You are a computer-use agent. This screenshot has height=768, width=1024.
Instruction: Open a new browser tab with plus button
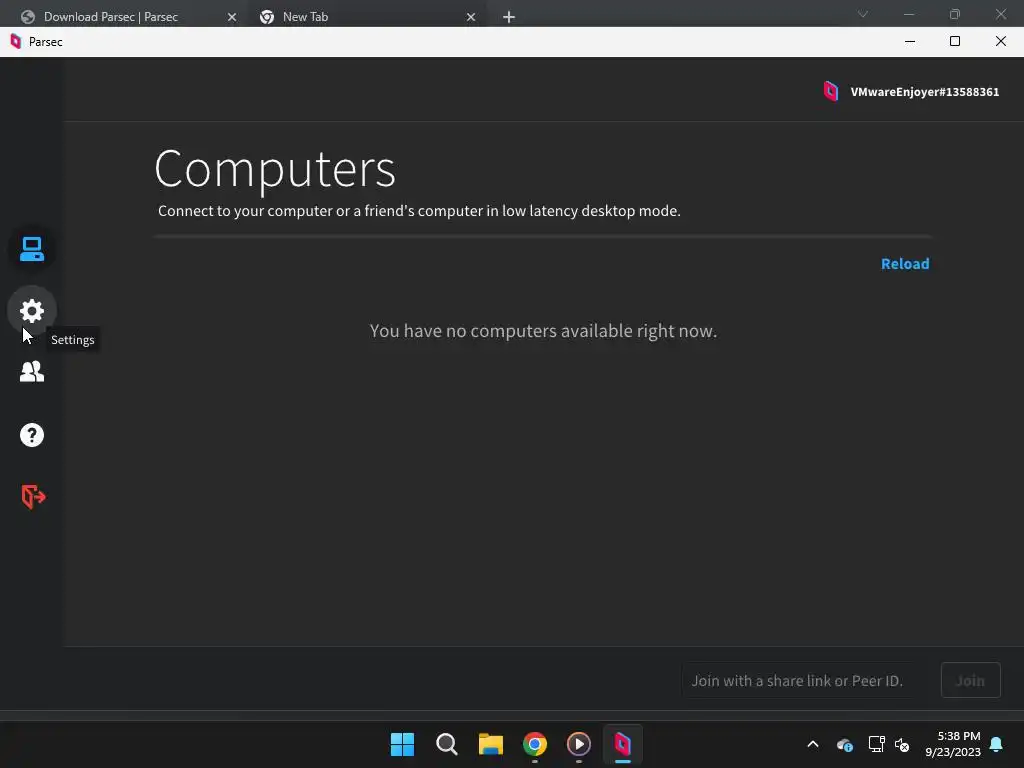pos(509,17)
